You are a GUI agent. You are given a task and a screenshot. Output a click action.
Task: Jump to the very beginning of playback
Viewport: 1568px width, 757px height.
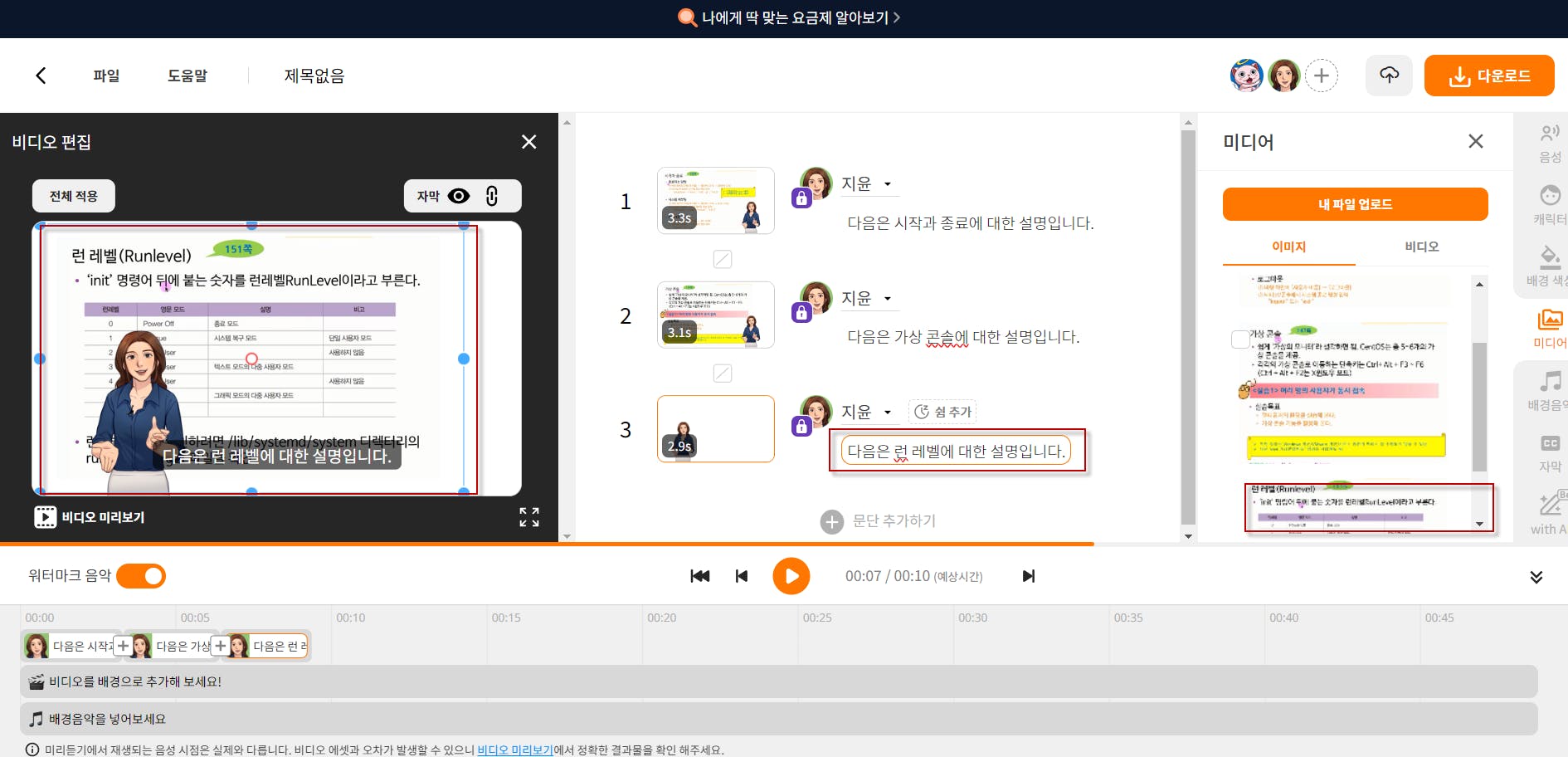700,576
